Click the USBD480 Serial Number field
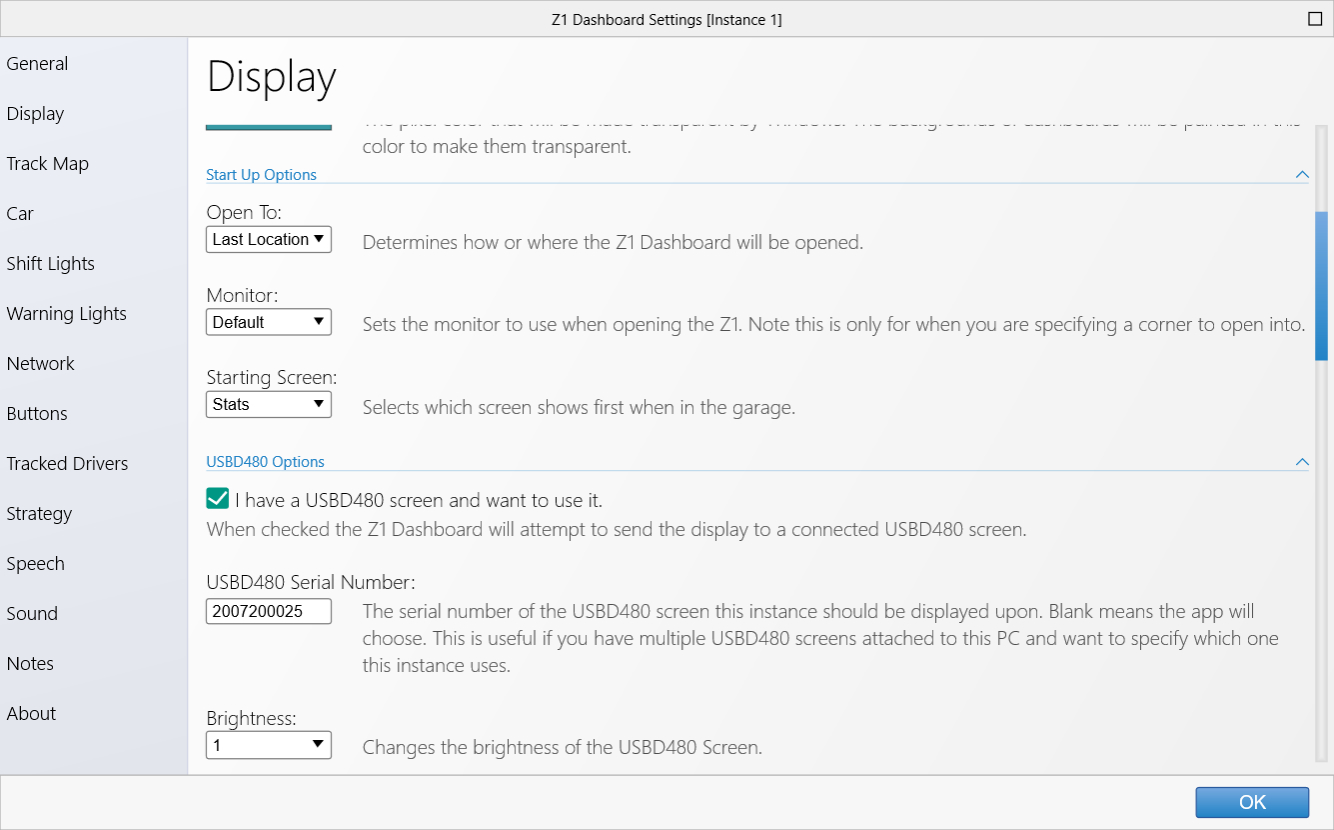Image resolution: width=1334 pixels, height=830 pixels. [x=269, y=611]
